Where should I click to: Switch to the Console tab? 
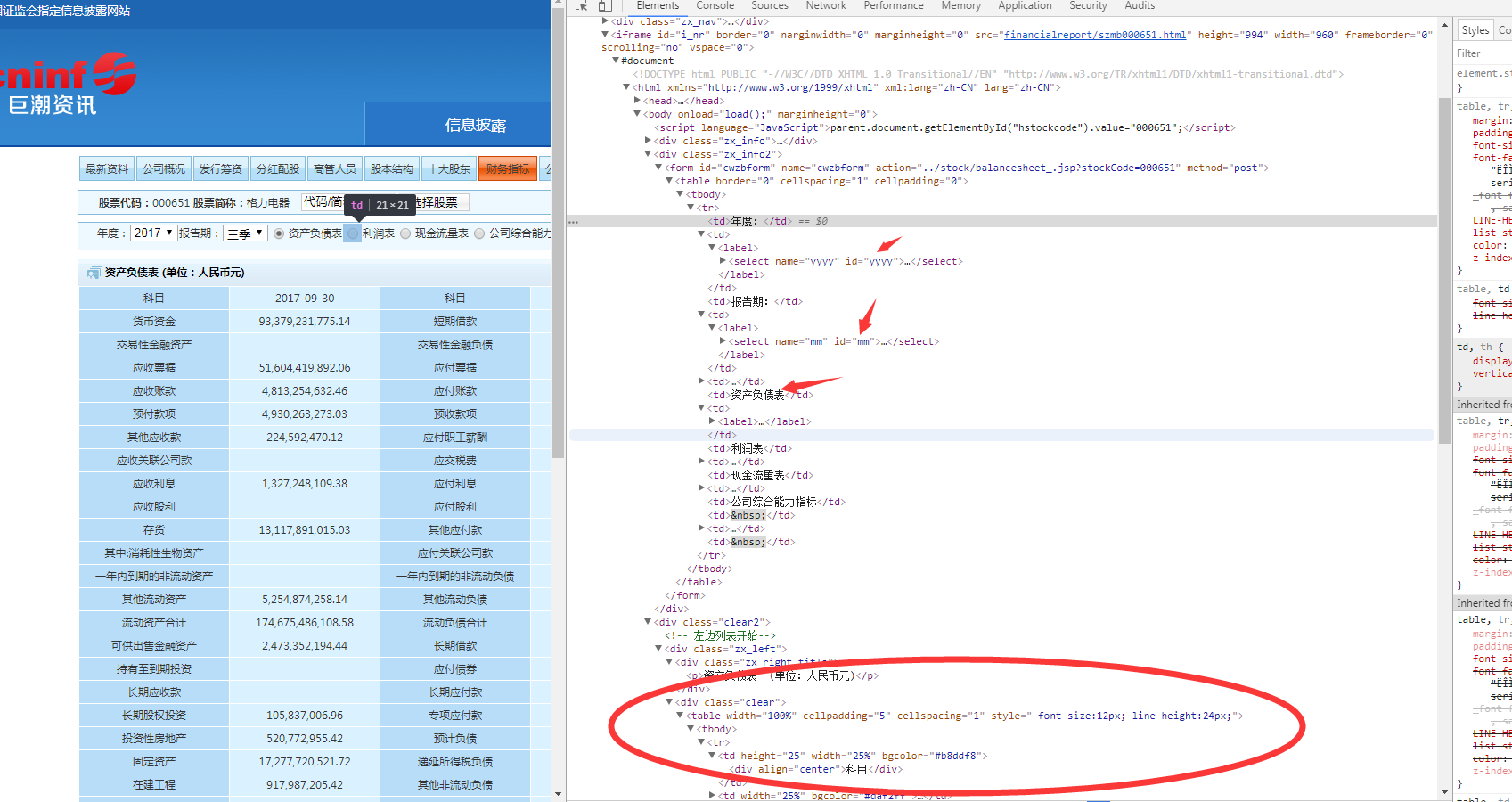coord(715,5)
